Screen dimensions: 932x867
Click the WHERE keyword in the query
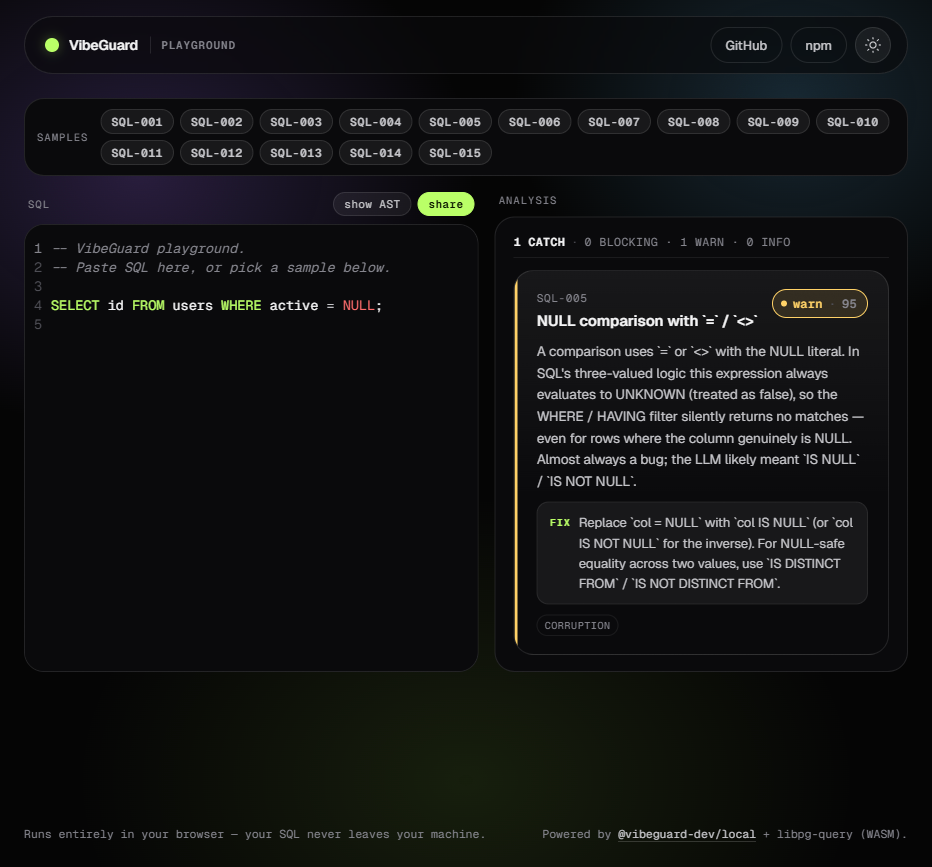coord(241,305)
